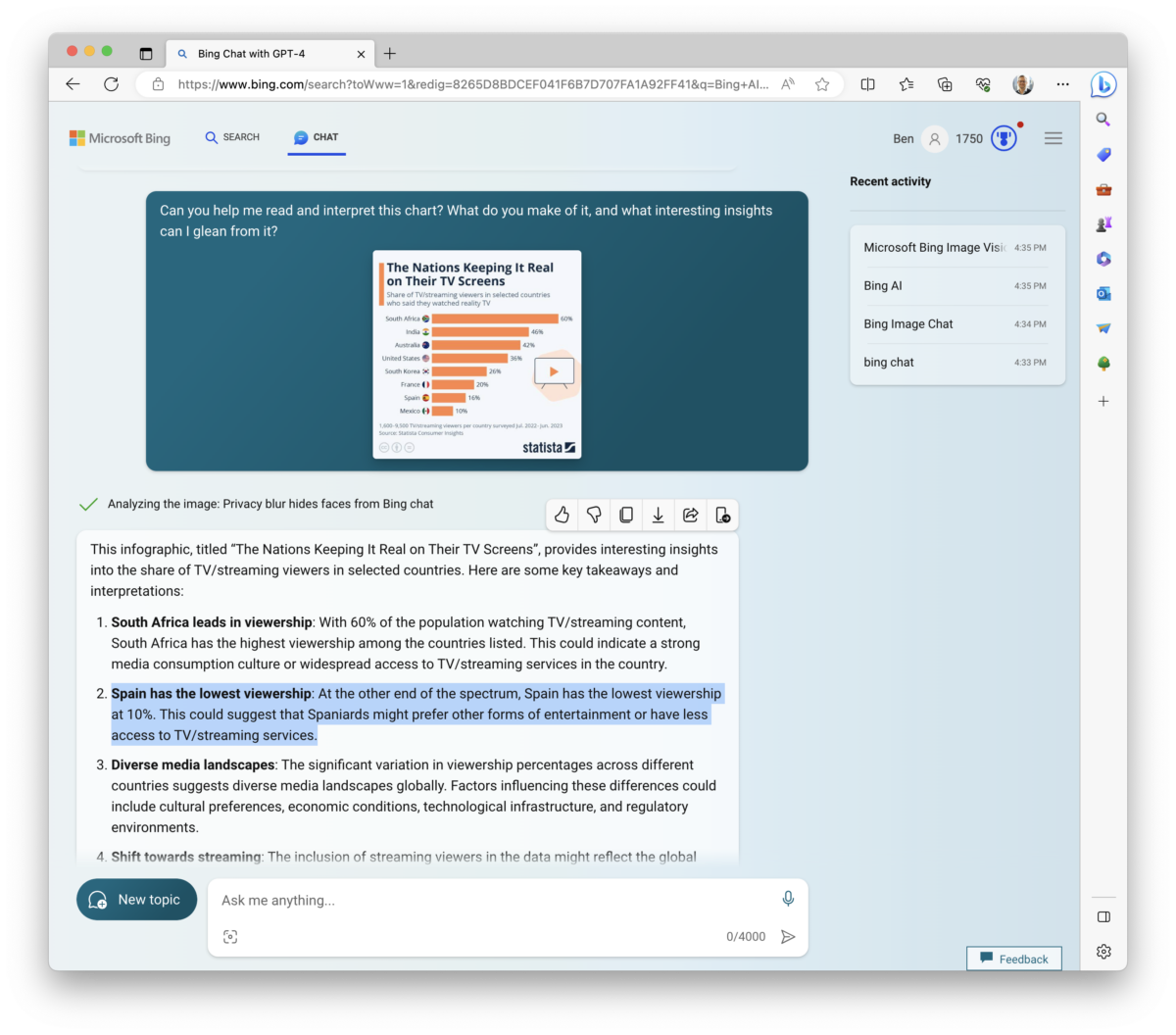Open the Bing Copilot sidebar icon
Screen dimensions: 1176x1035
[x=1103, y=85]
